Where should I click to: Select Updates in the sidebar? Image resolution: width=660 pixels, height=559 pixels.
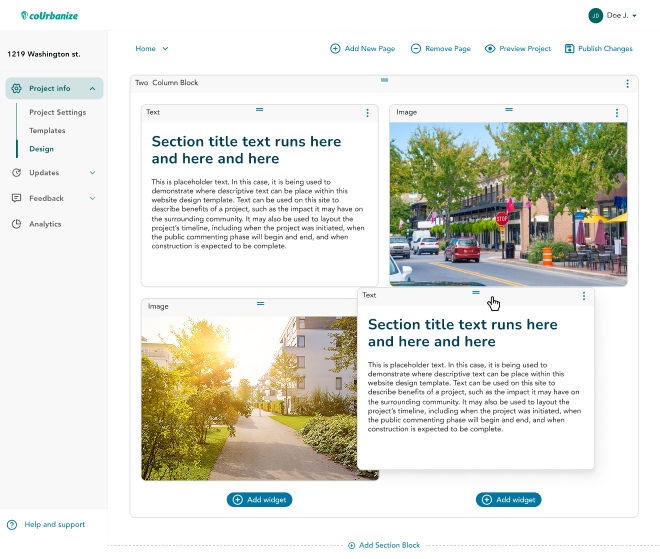click(44, 173)
